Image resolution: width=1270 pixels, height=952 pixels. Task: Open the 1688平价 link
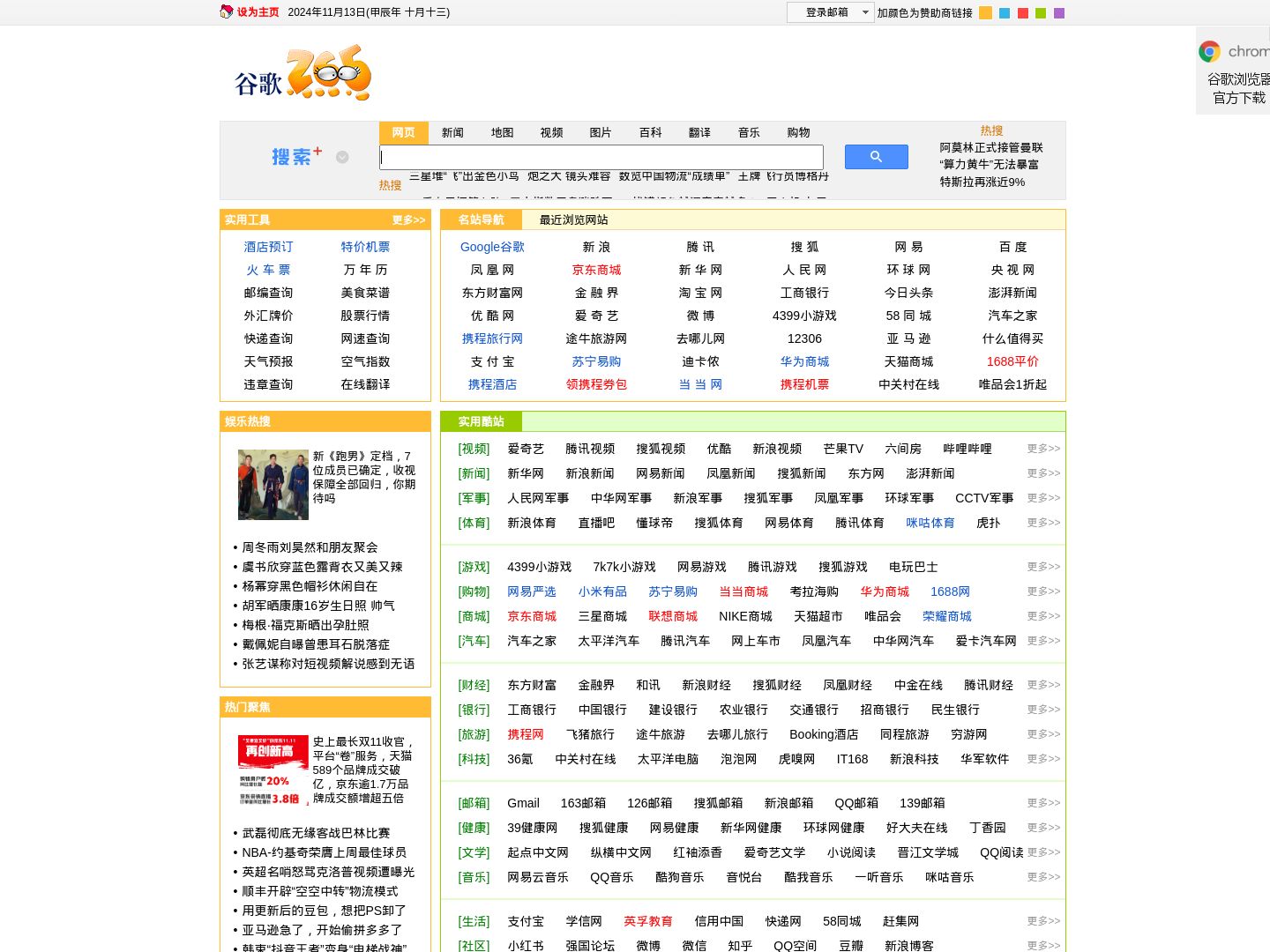(x=1012, y=361)
